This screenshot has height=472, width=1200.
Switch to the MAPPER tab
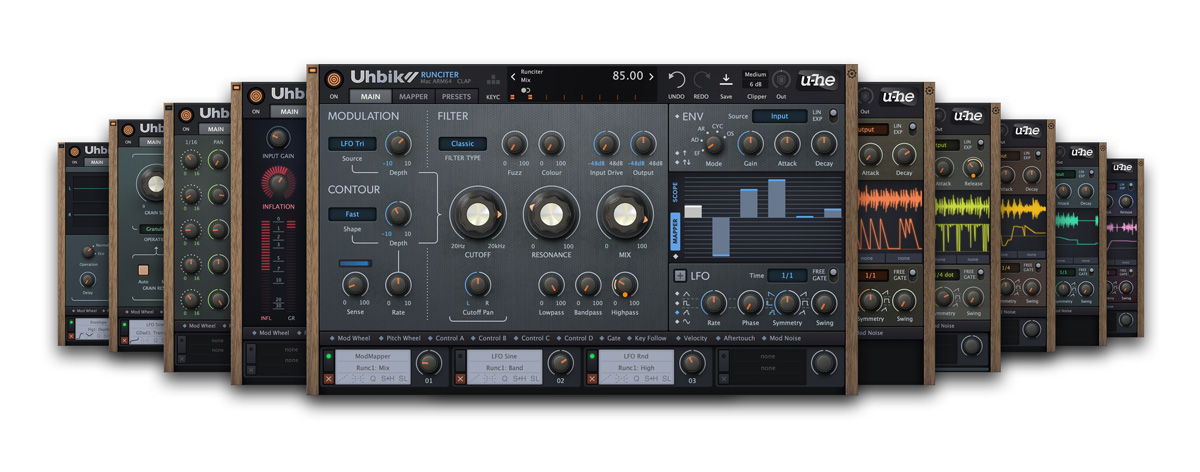click(413, 97)
